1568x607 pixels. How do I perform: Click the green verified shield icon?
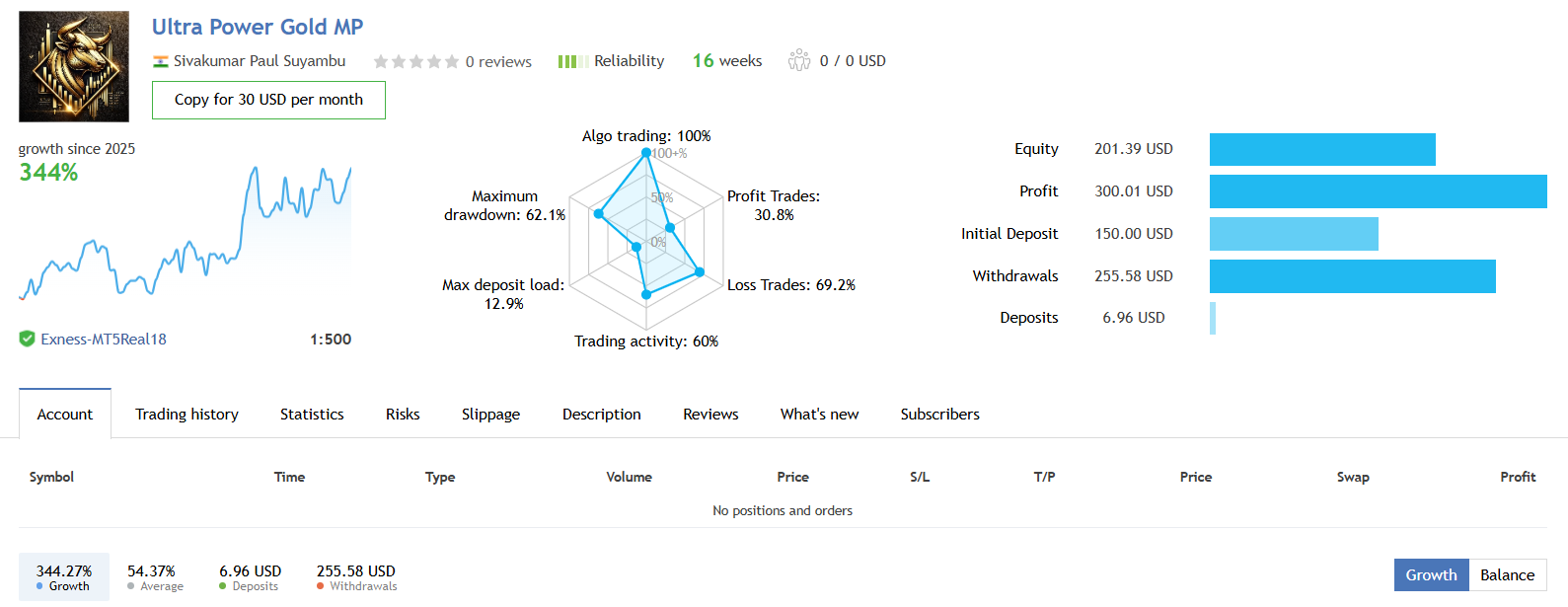(x=28, y=339)
